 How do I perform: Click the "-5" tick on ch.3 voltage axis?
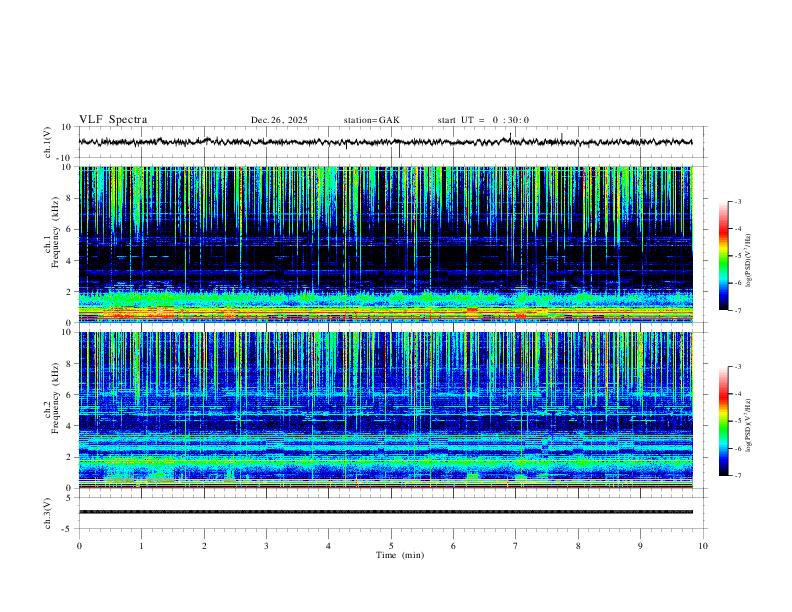(68, 529)
